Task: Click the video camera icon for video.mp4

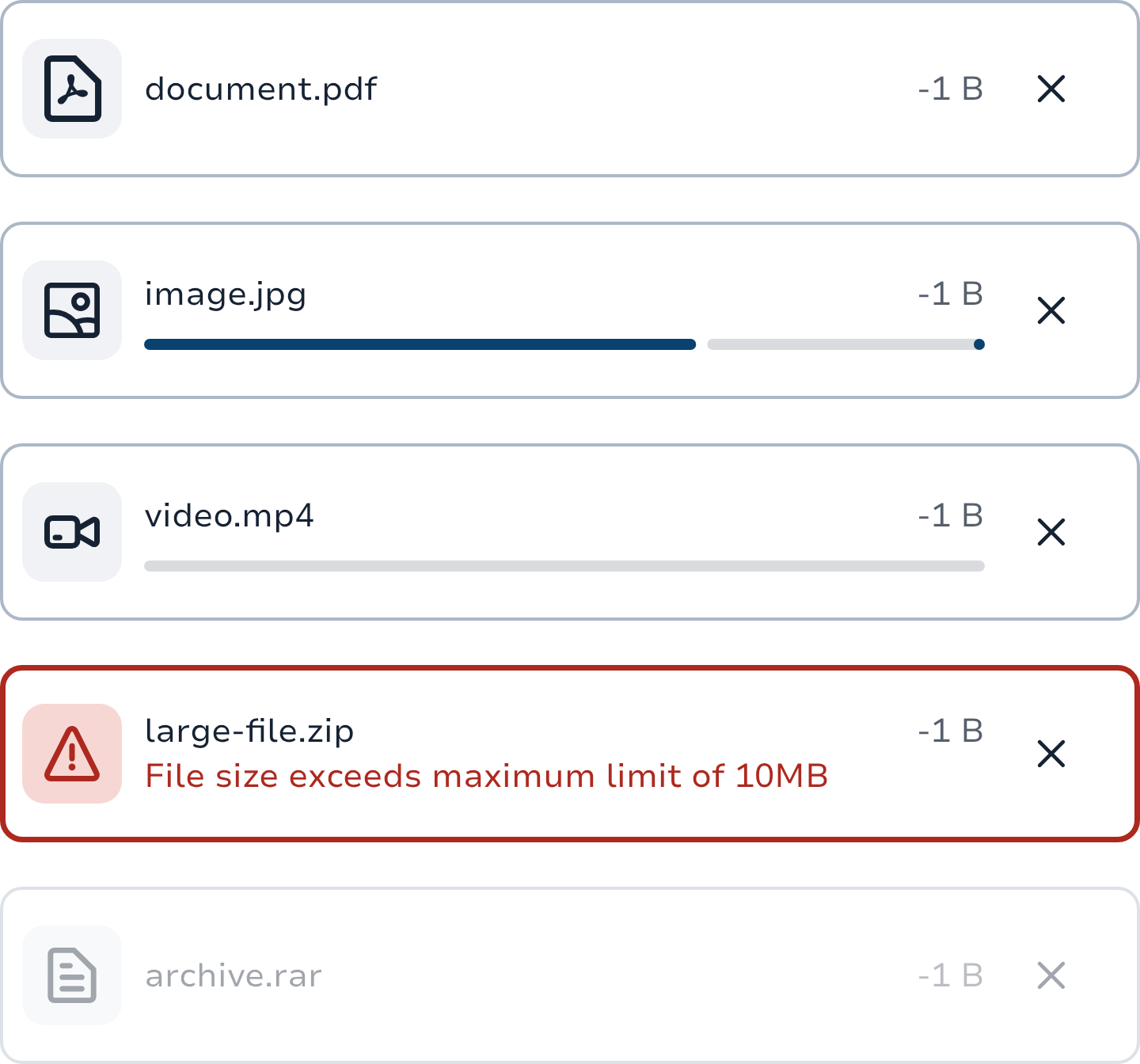Action: (x=72, y=532)
